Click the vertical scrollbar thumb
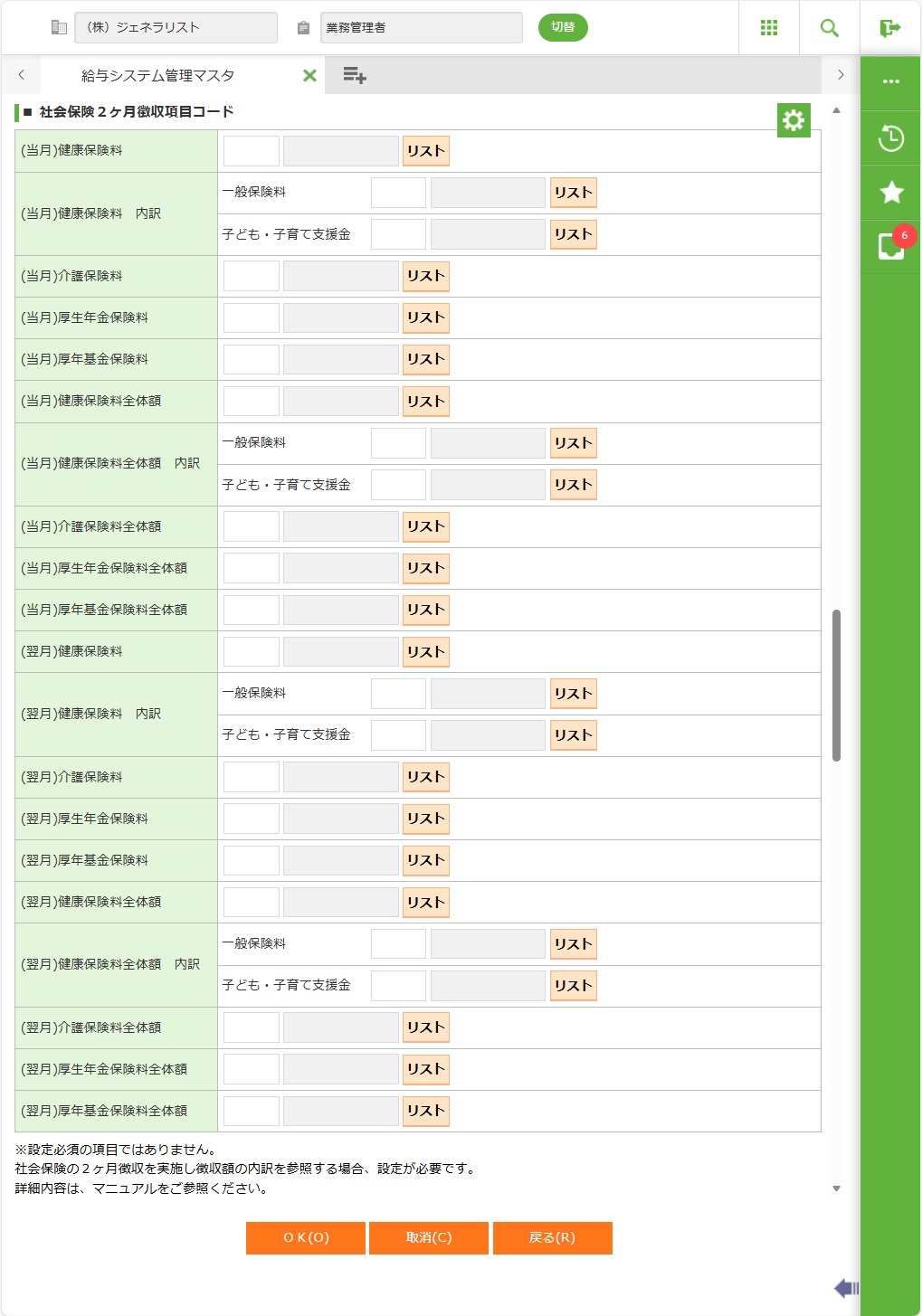This screenshot has height=1316, width=922. (836, 686)
